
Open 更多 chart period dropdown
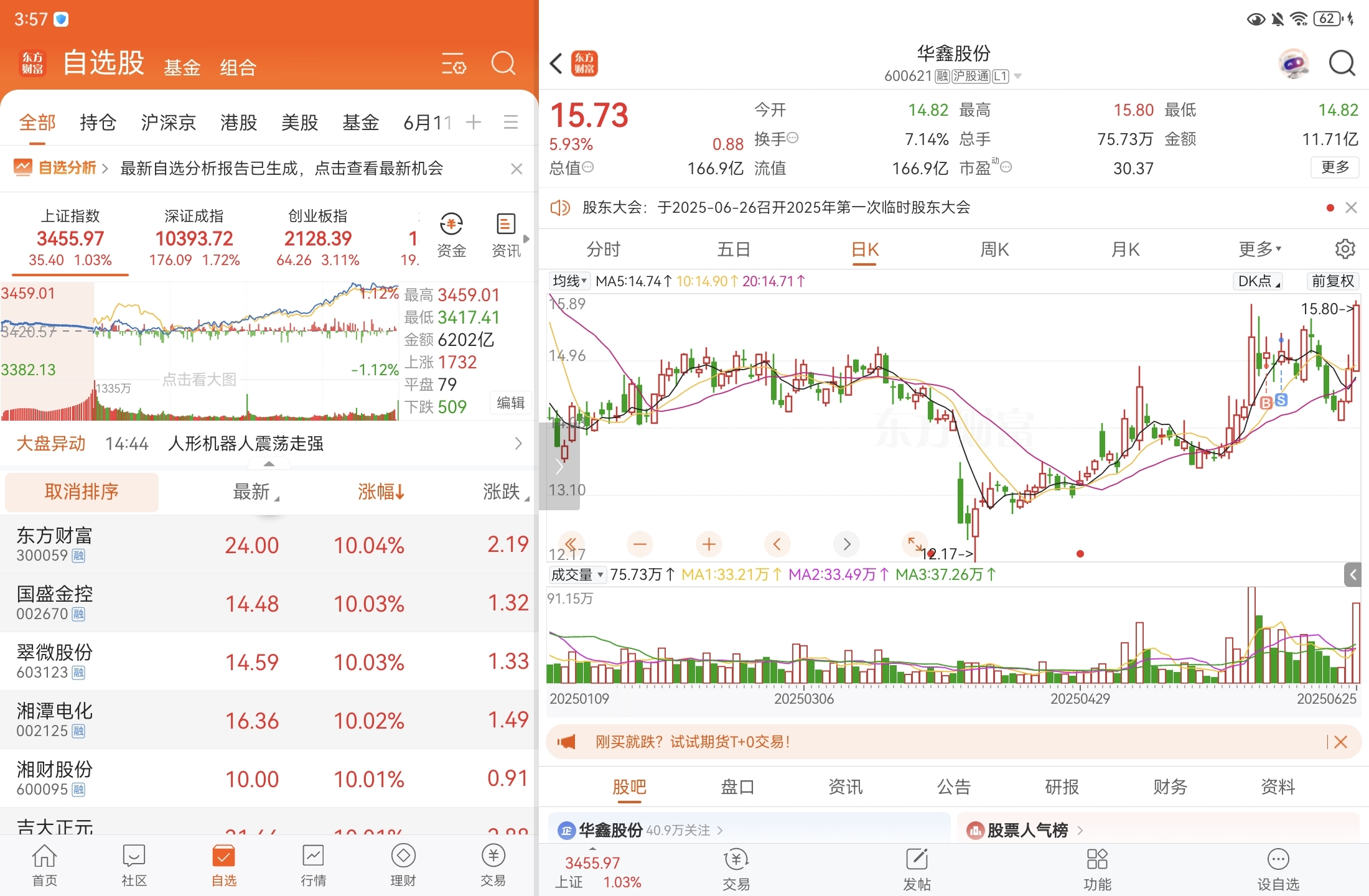[1259, 249]
